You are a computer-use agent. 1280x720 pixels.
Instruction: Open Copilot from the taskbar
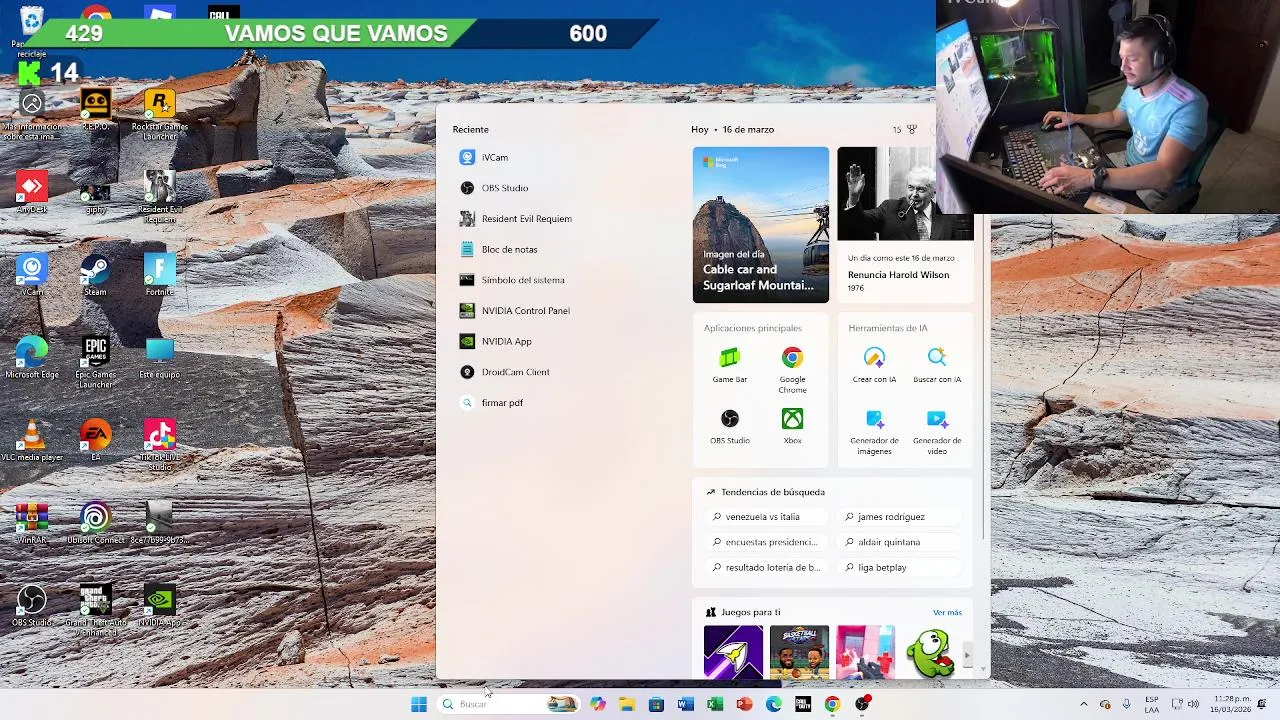point(598,704)
